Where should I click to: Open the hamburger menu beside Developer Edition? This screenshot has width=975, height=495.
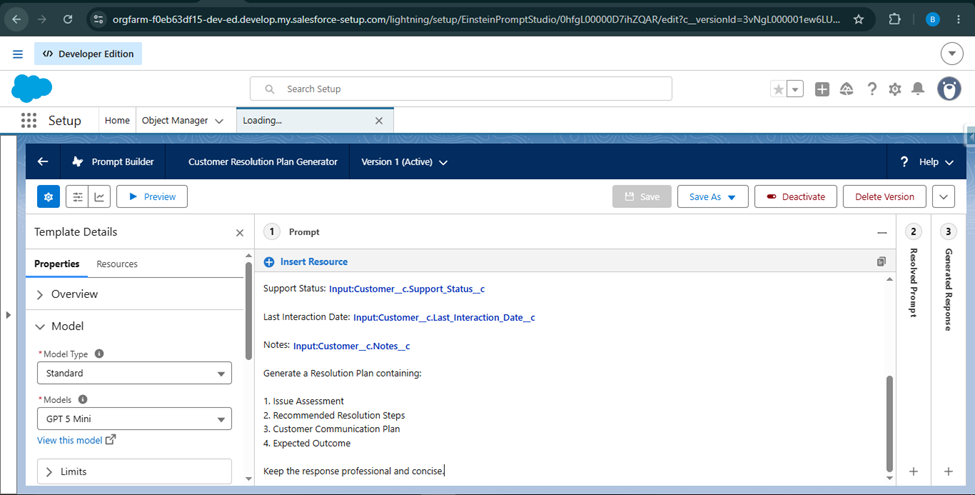coord(18,54)
